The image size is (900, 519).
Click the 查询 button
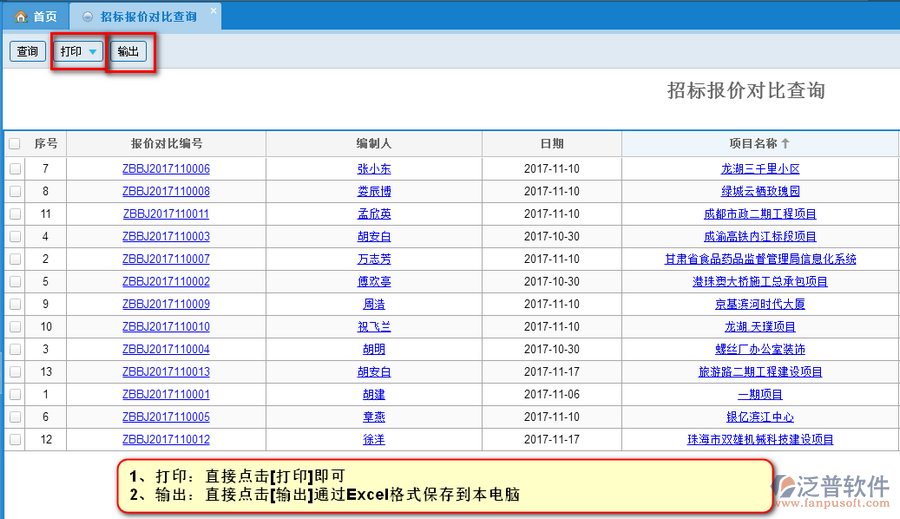point(27,52)
